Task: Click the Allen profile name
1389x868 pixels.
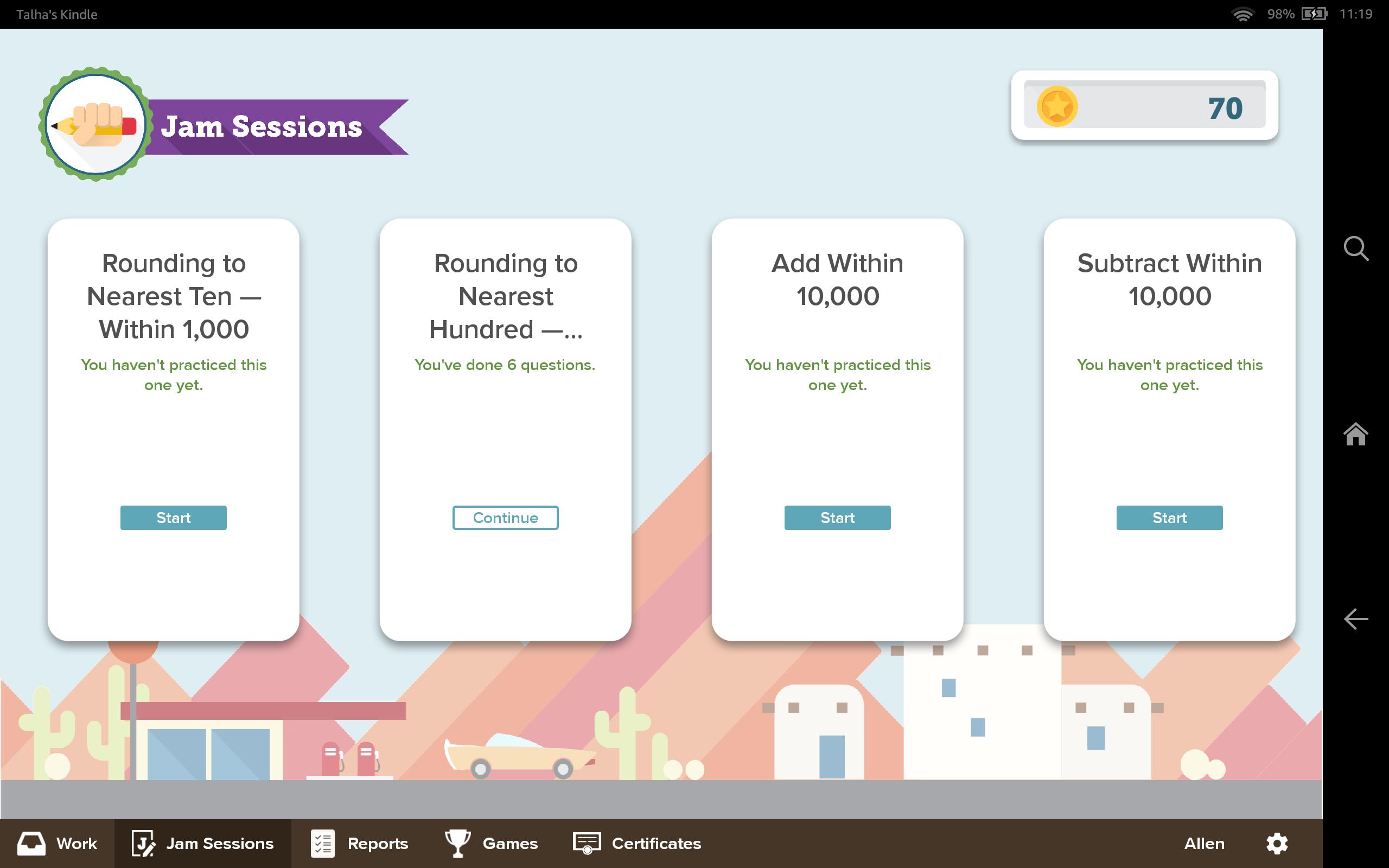Action: click(x=1203, y=843)
